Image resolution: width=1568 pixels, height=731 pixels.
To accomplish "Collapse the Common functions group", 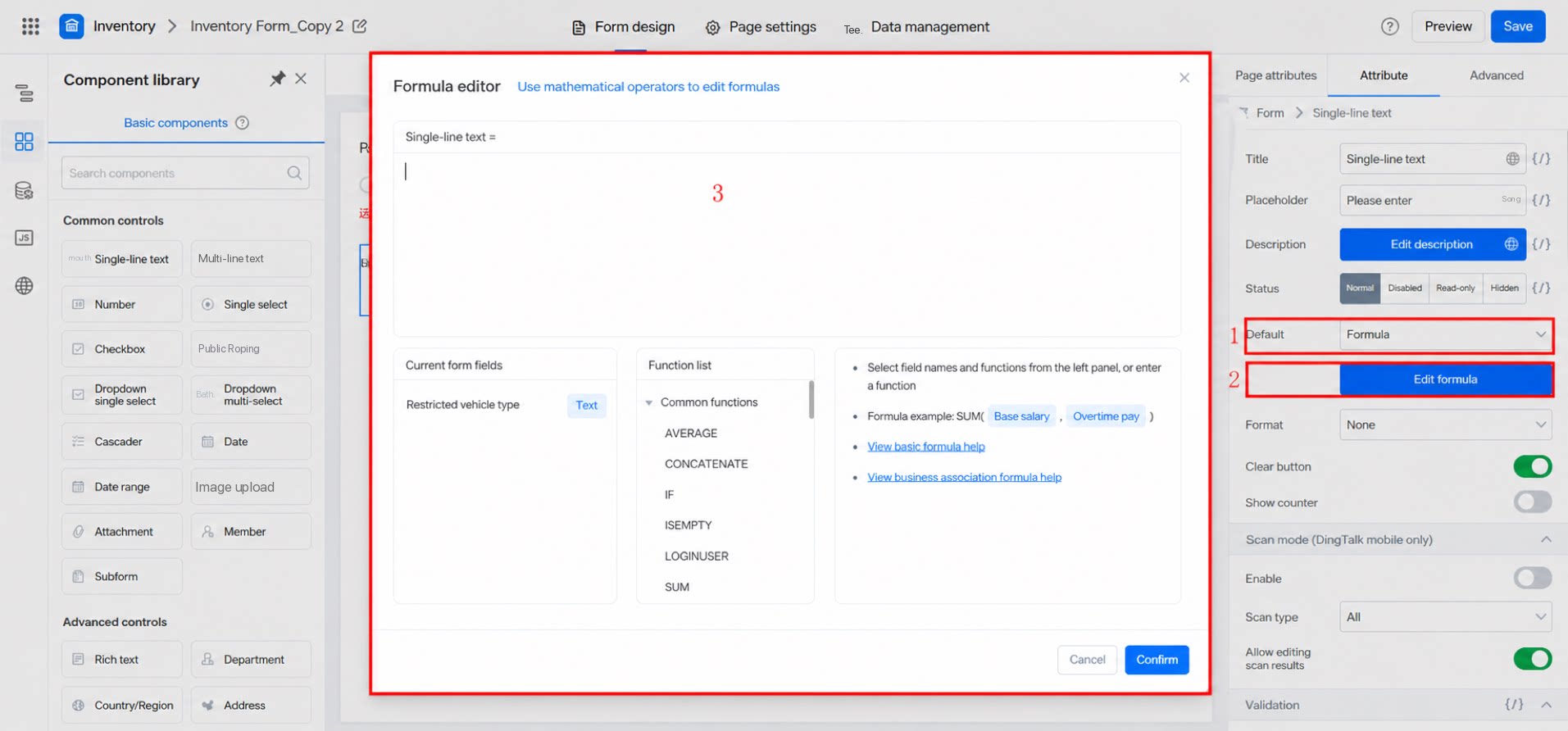I will coord(649,402).
